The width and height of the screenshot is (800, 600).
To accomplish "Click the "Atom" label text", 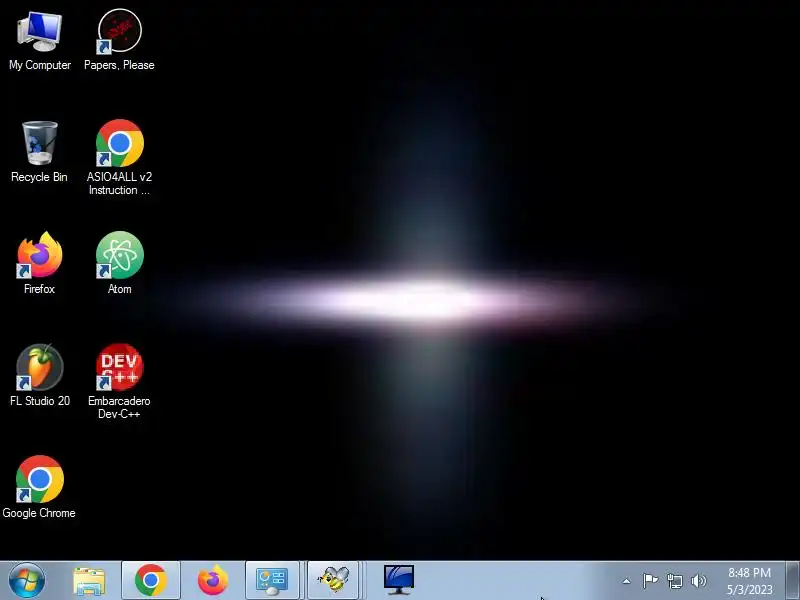I will tap(119, 289).
